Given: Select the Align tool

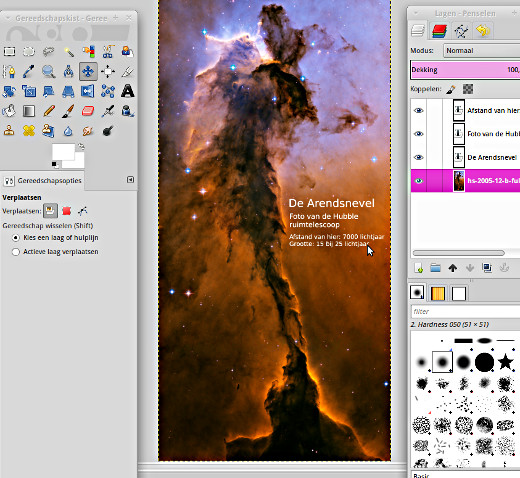Looking at the screenshot, I should (108, 71).
